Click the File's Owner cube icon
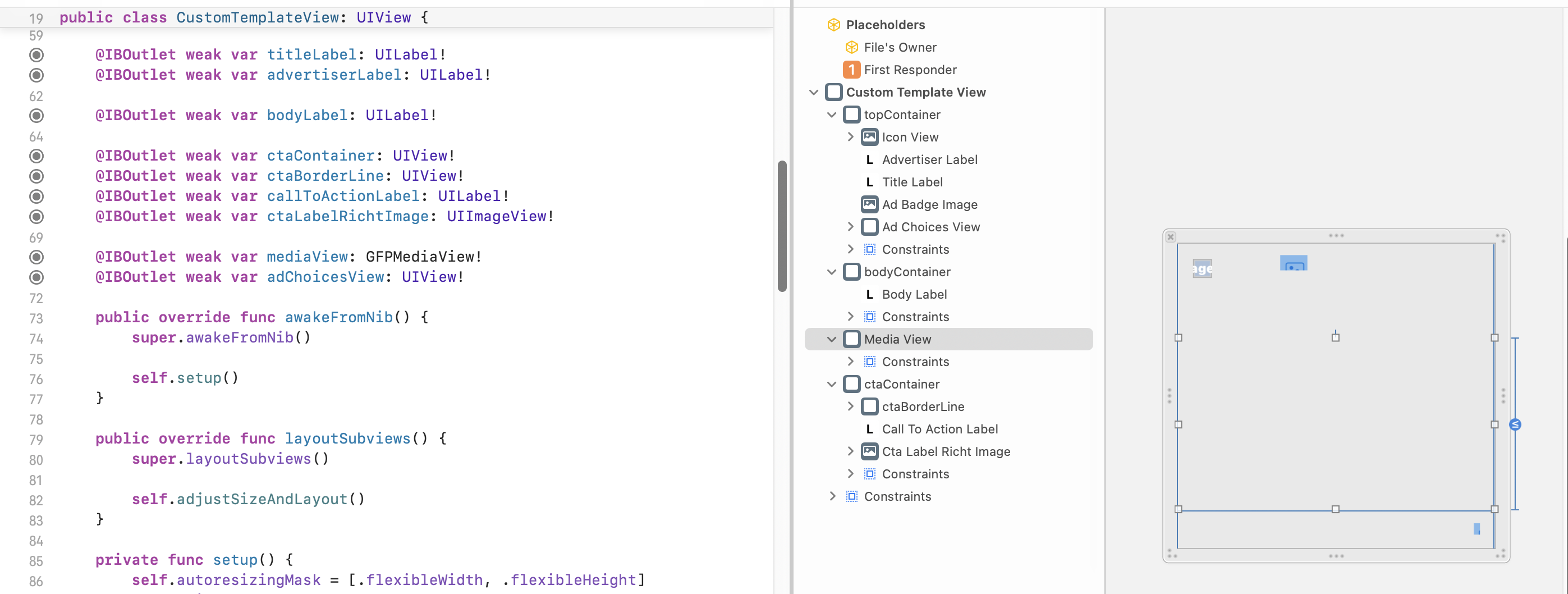This screenshot has height=594, width=1568. click(x=851, y=48)
